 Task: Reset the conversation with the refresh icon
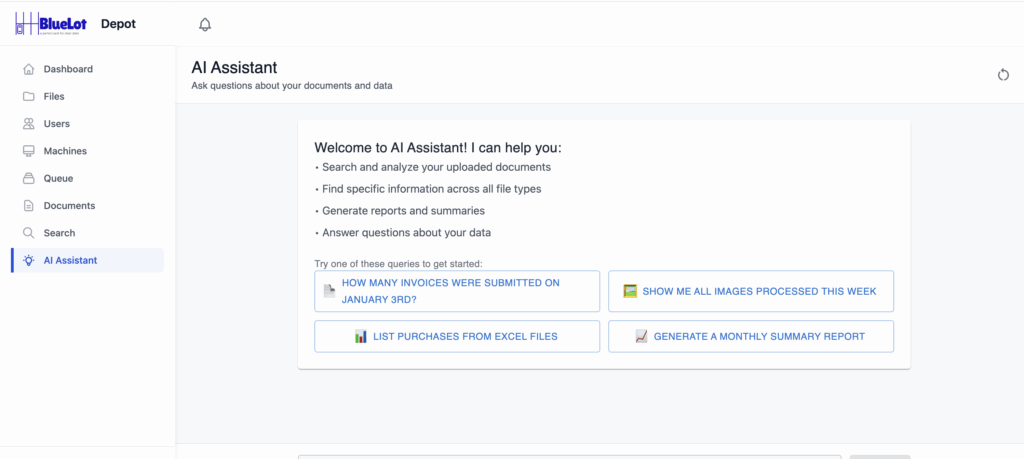[x=1003, y=75]
